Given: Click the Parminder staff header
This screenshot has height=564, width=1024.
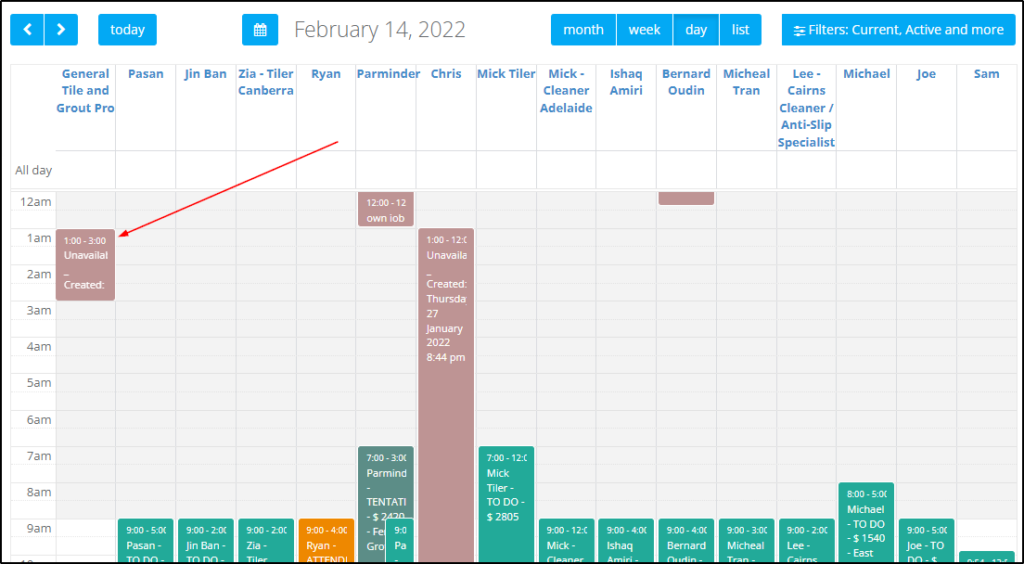Looking at the screenshot, I should (387, 74).
